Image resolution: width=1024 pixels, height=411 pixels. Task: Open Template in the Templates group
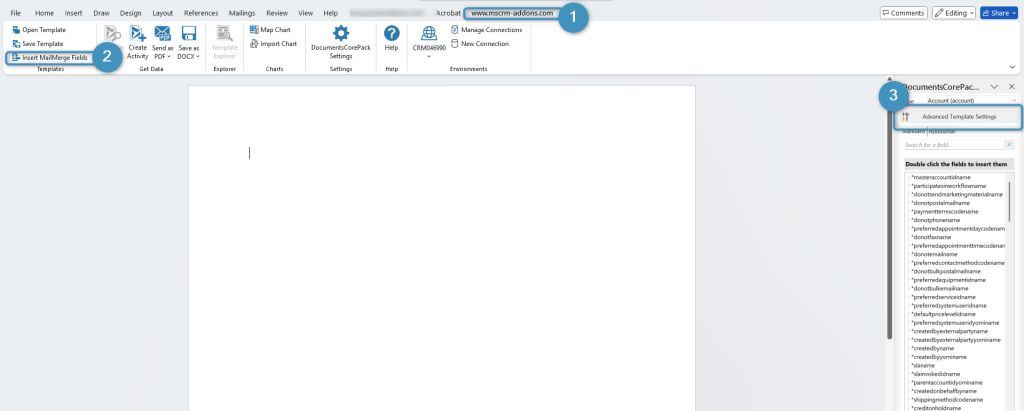click(39, 30)
